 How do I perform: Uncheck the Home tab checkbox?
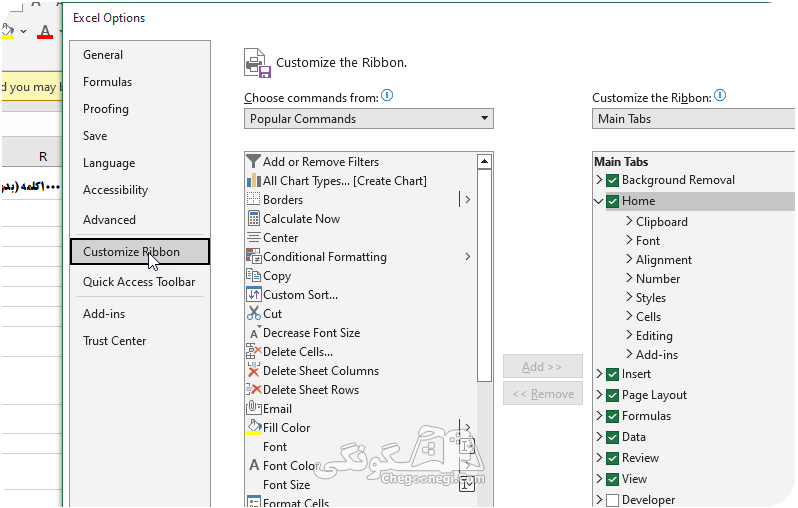[613, 201]
